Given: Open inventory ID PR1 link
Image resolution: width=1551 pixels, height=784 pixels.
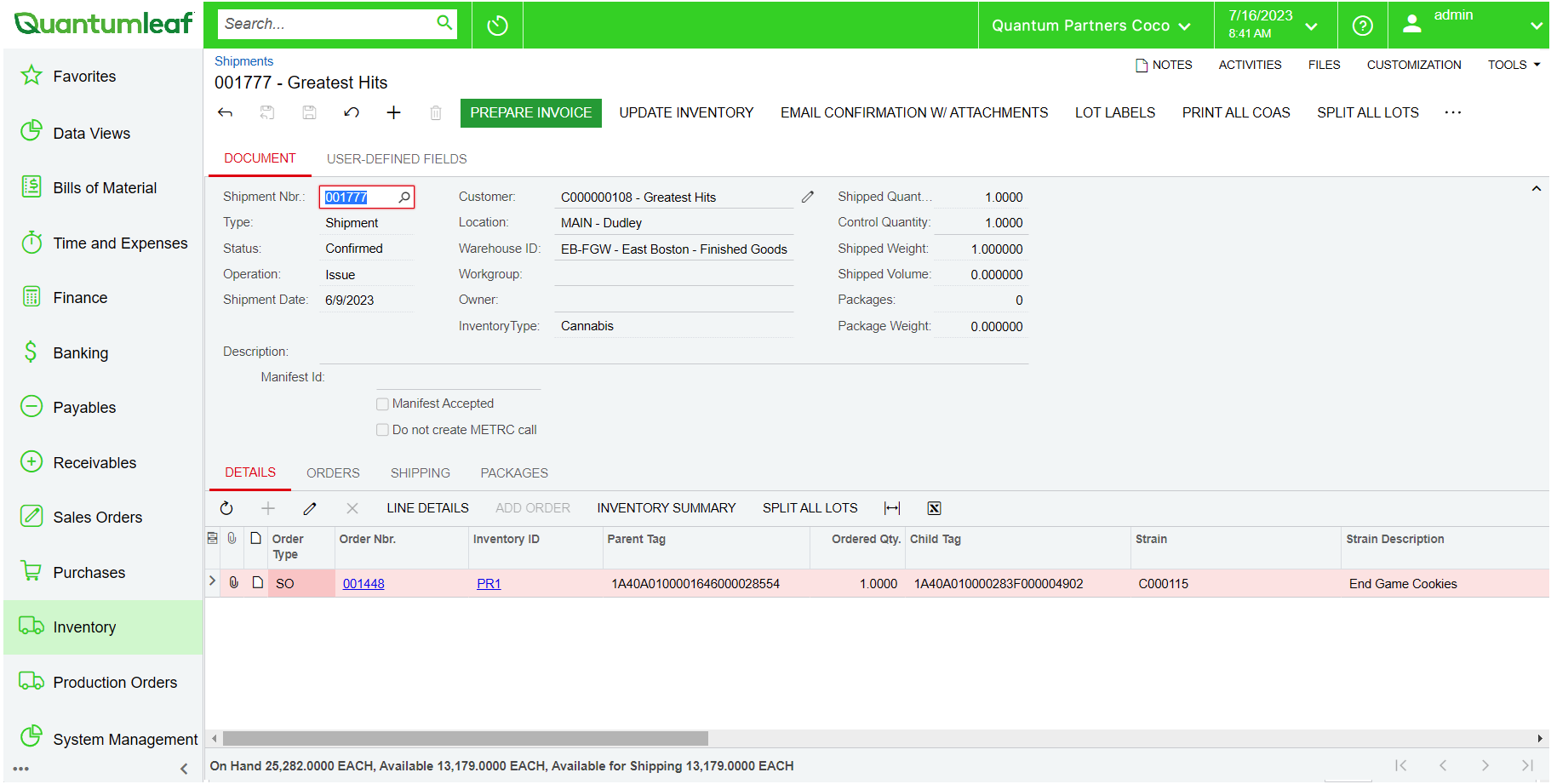Looking at the screenshot, I should [x=489, y=584].
